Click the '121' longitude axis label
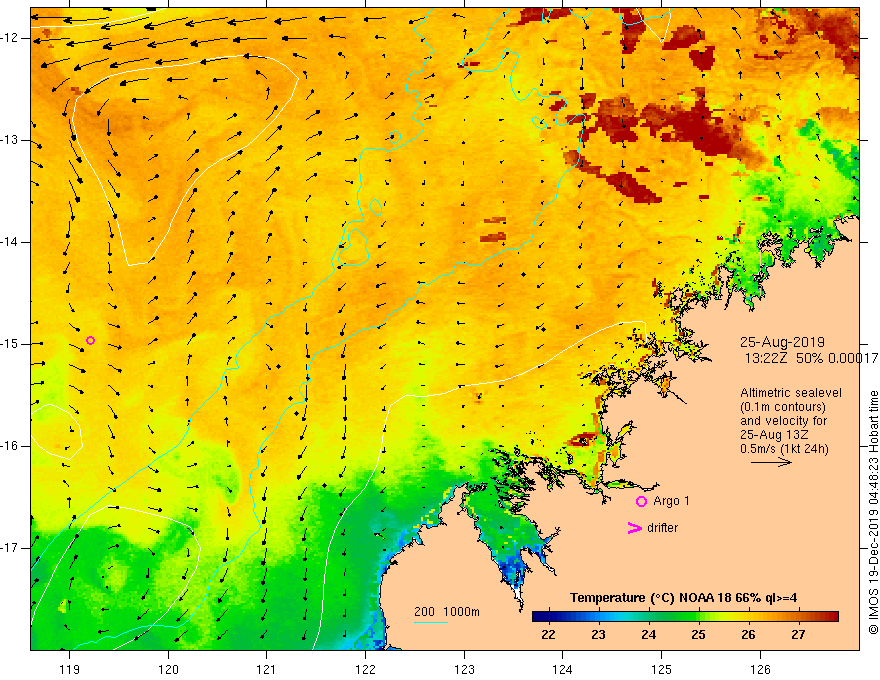 (x=267, y=669)
